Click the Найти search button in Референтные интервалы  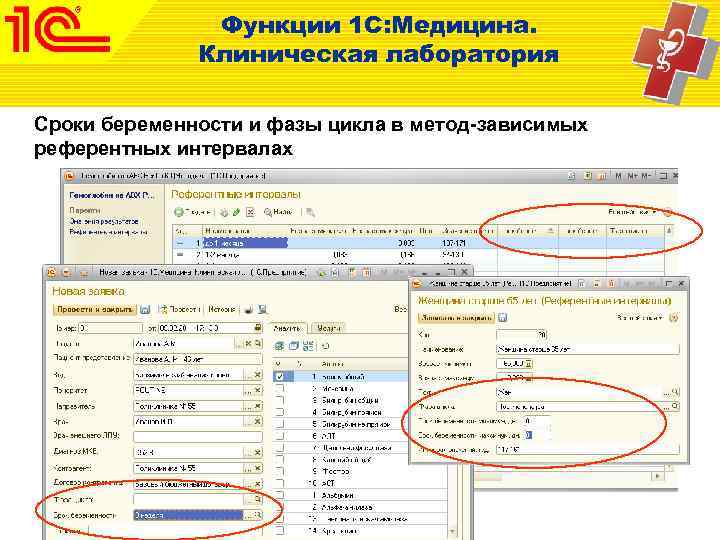pyautogui.click(x=278, y=212)
